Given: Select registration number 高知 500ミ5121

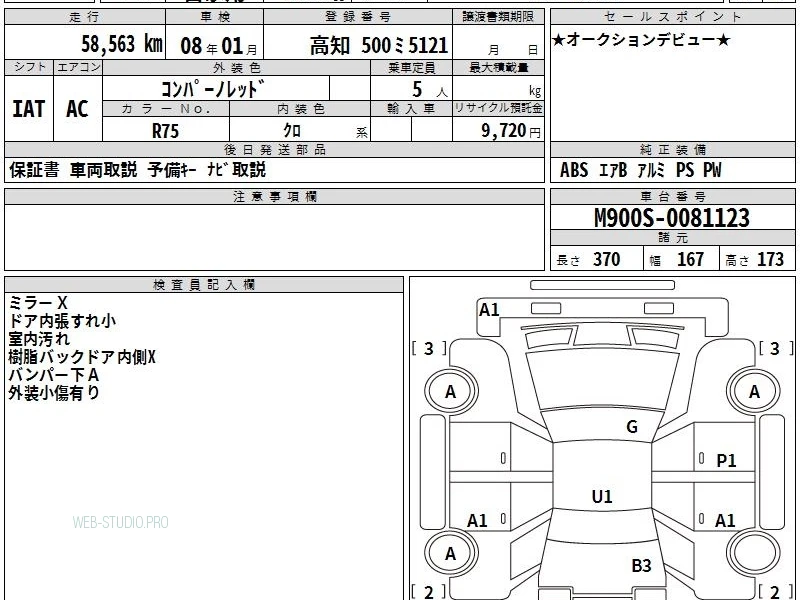Looking at the screenshot, I should [379, 45].
